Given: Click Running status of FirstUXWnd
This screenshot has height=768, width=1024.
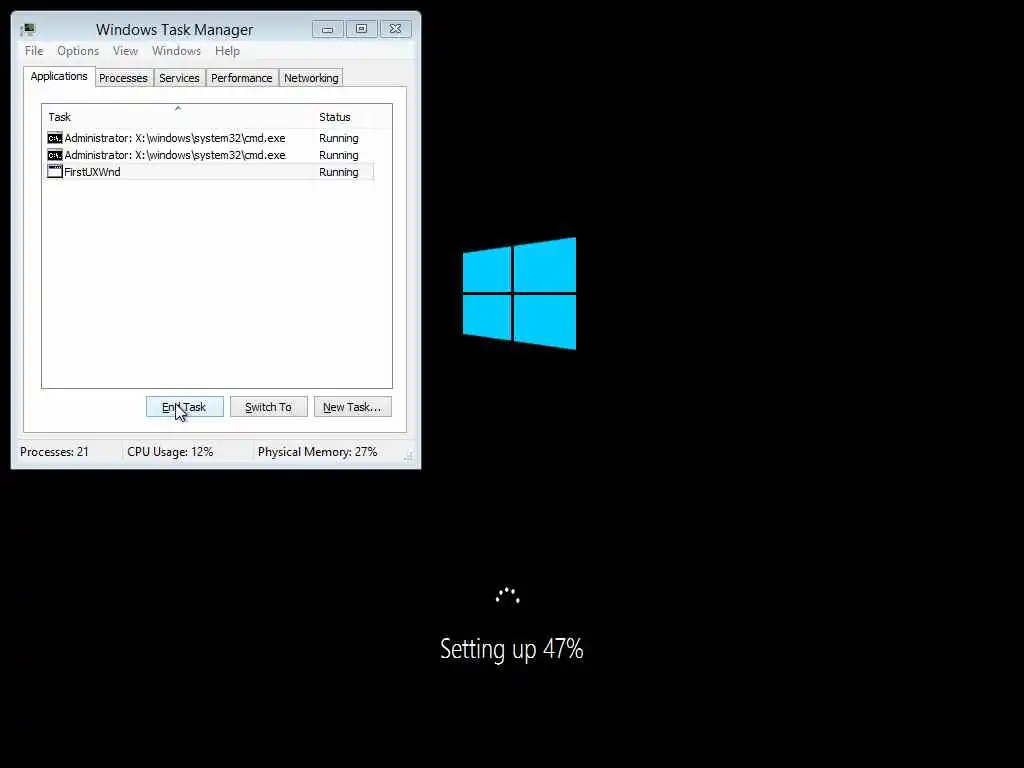Looking at the screenshot, I should [x=338, y=172].
